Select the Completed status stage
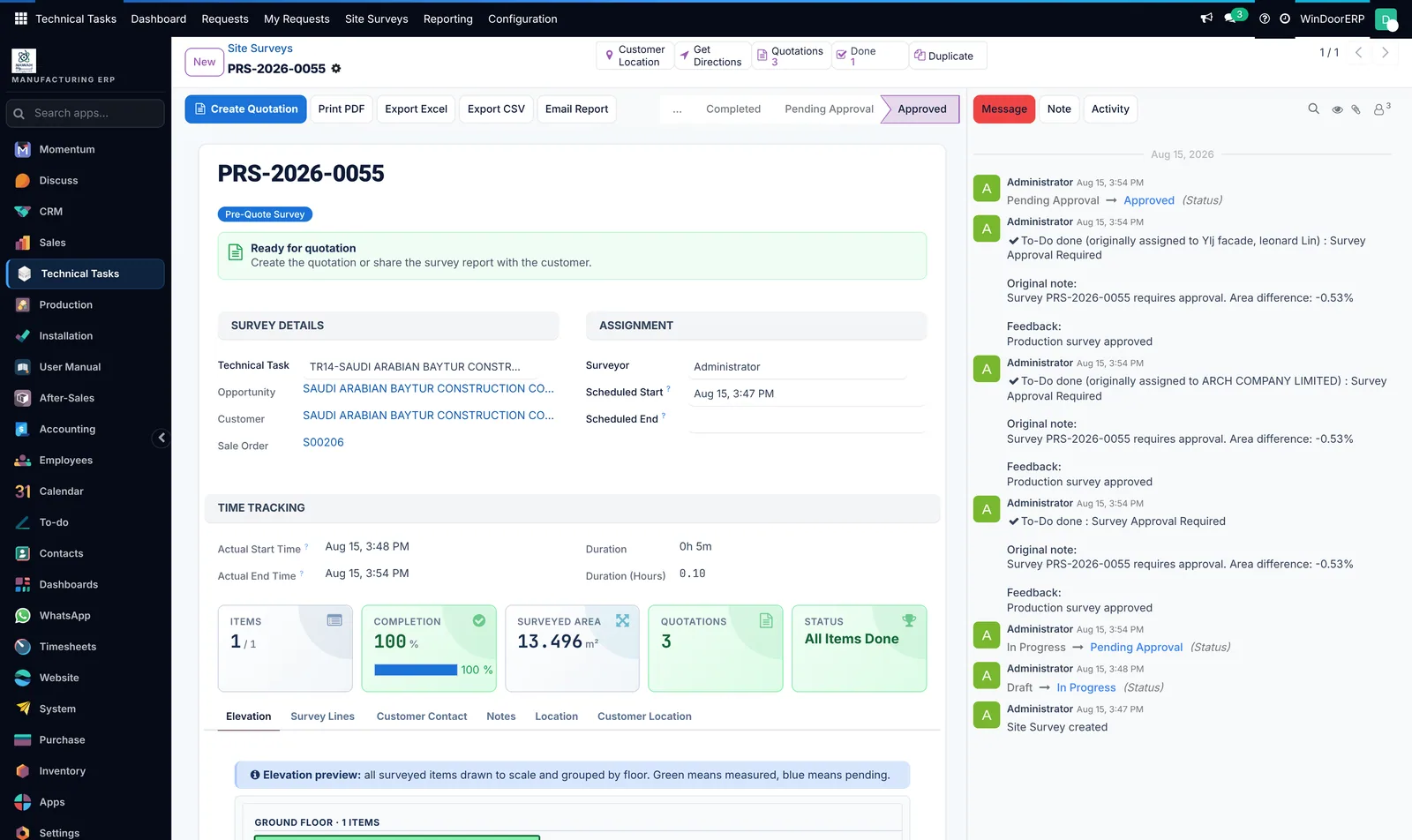Viewport: 1412px width, 840px height. click(x=732, y=109)
